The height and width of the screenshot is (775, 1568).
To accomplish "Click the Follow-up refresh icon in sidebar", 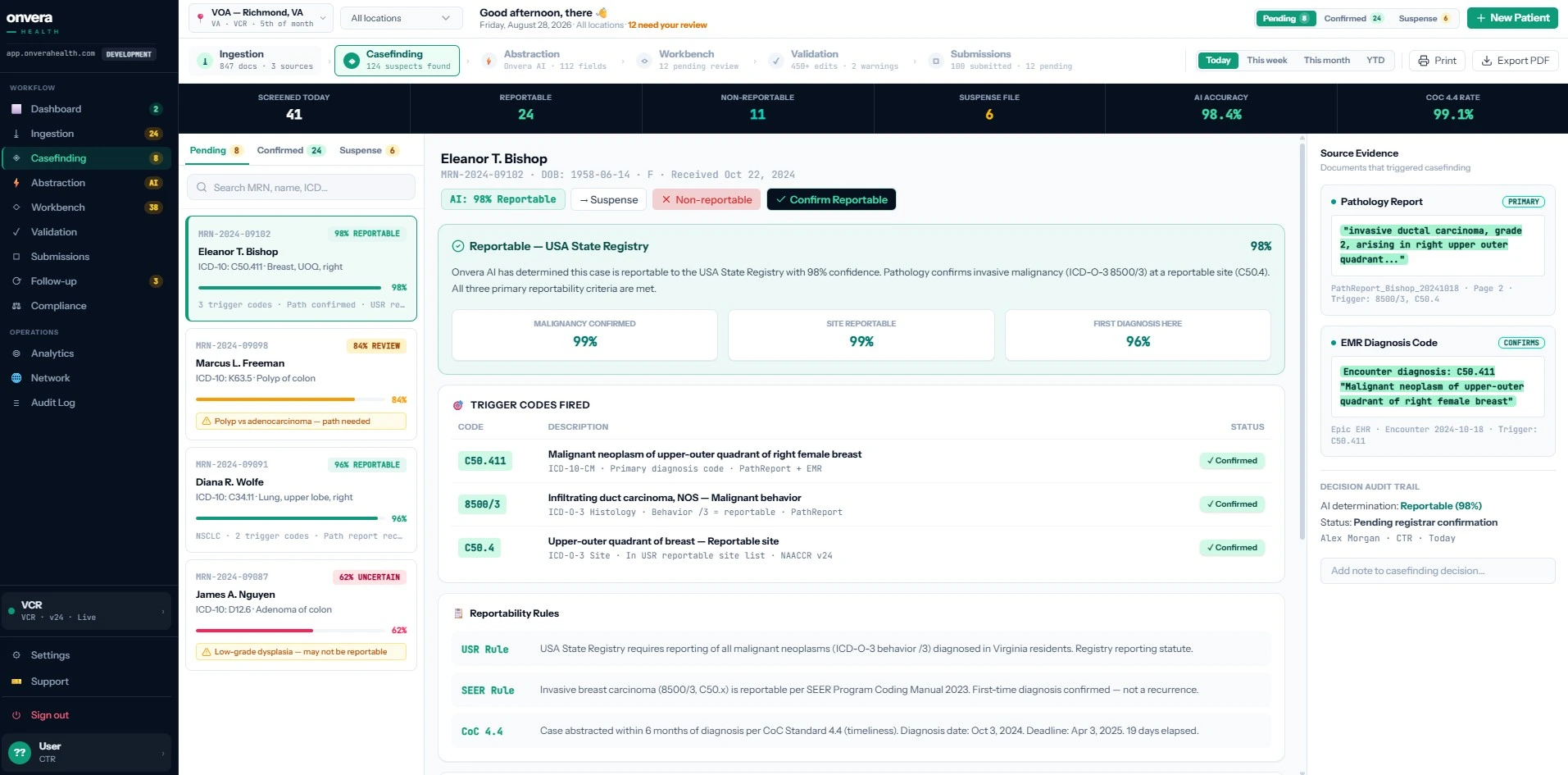I will (16, 281).
